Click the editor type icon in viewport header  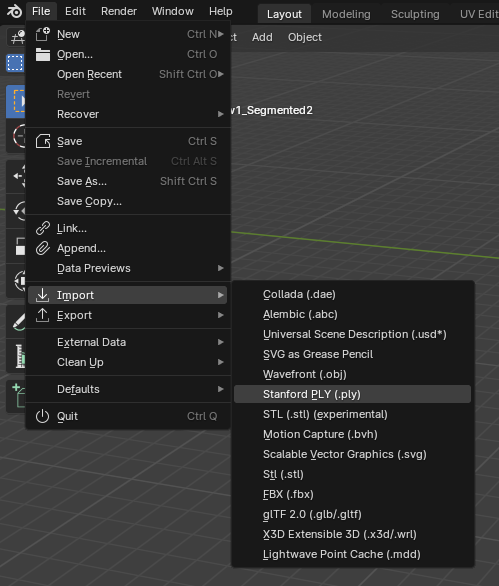(16, 37)
